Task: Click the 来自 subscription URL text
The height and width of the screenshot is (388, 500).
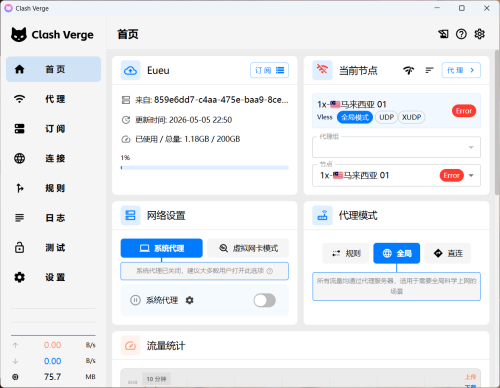Action: (x=212, y=100)
